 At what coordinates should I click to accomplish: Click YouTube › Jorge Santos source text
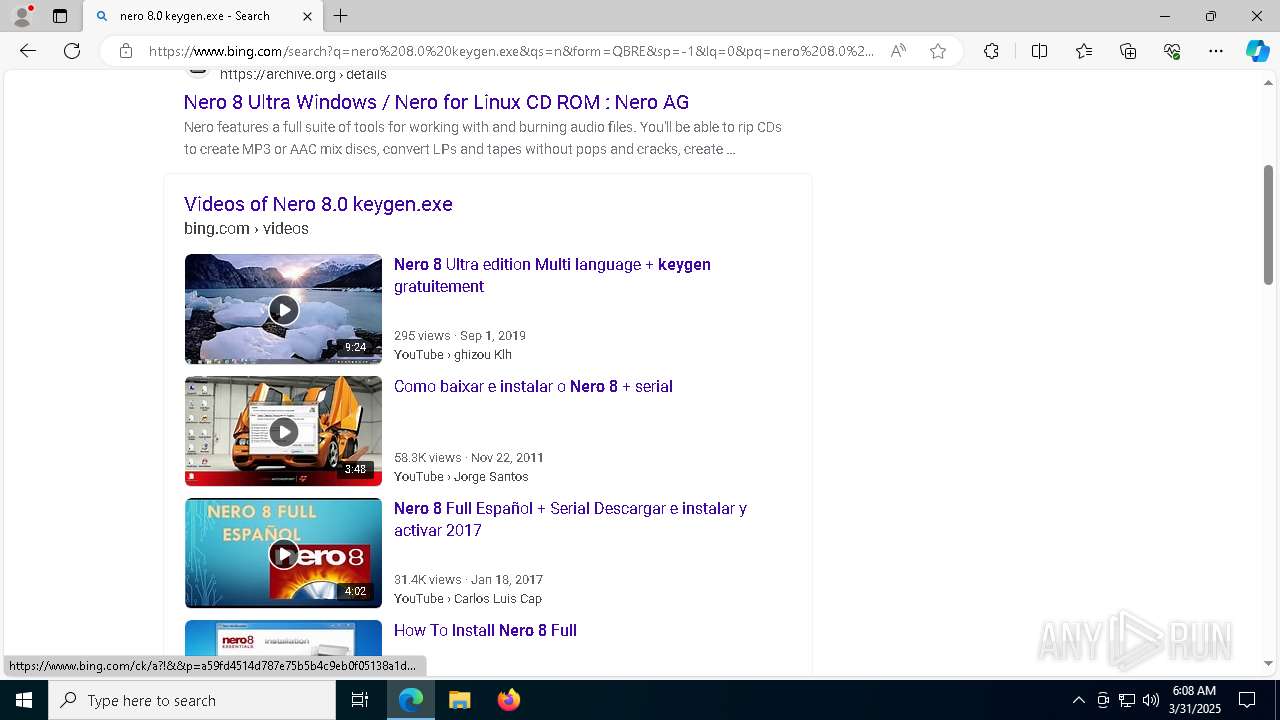pyautogui.click(x=461, y=477)
